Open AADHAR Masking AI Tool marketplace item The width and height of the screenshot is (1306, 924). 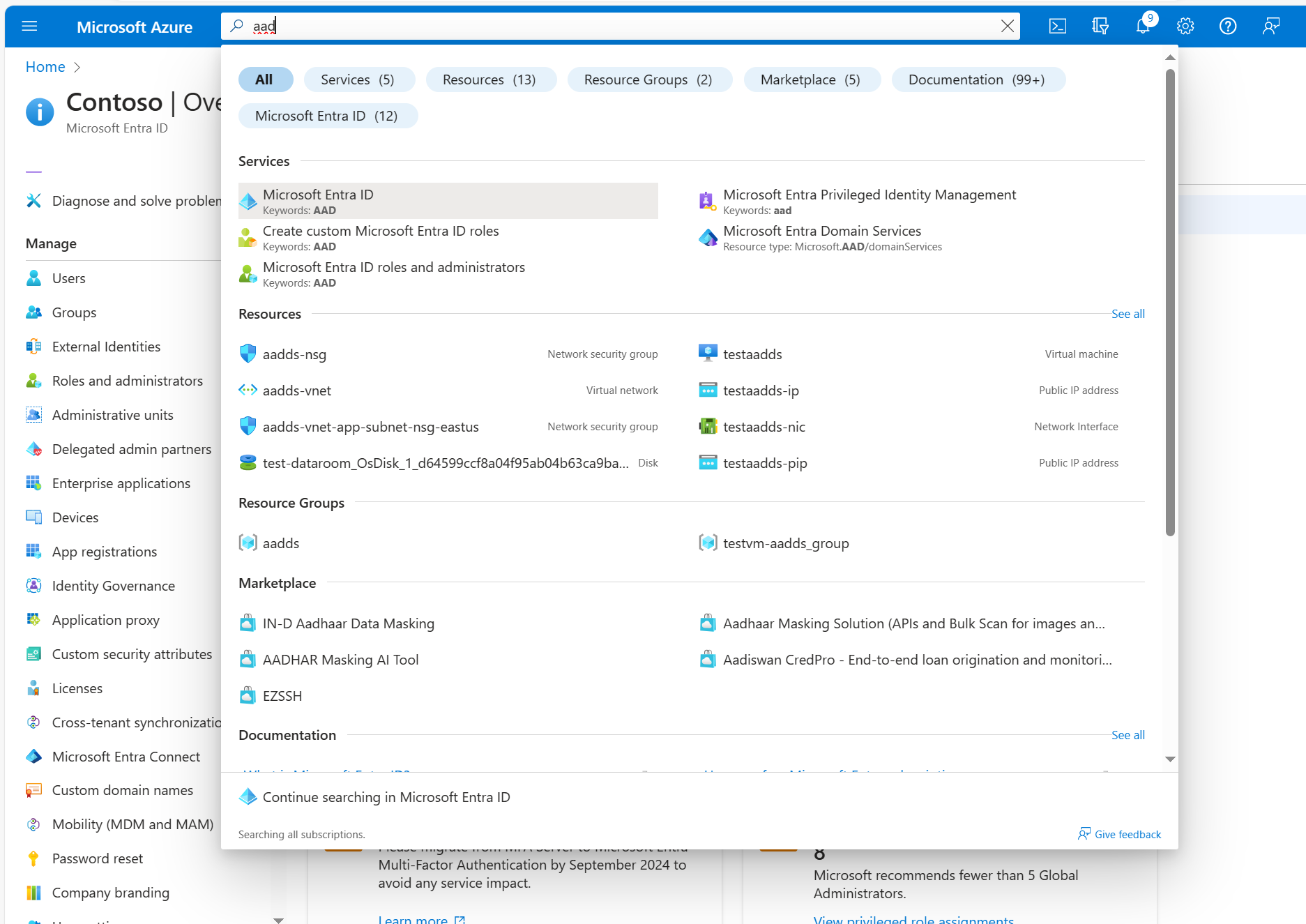pos(340,660)
